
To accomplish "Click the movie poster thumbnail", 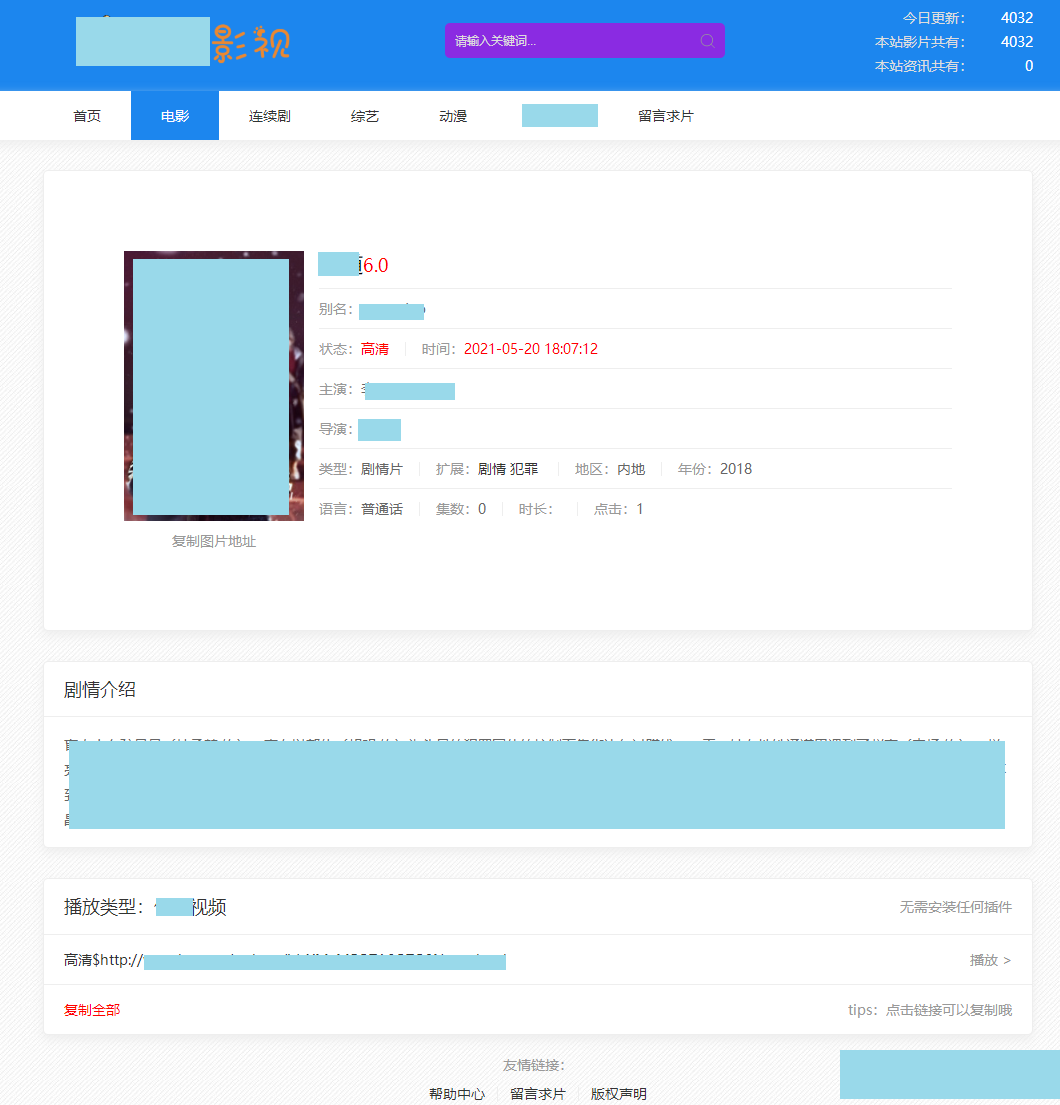I will pos(213,386).
